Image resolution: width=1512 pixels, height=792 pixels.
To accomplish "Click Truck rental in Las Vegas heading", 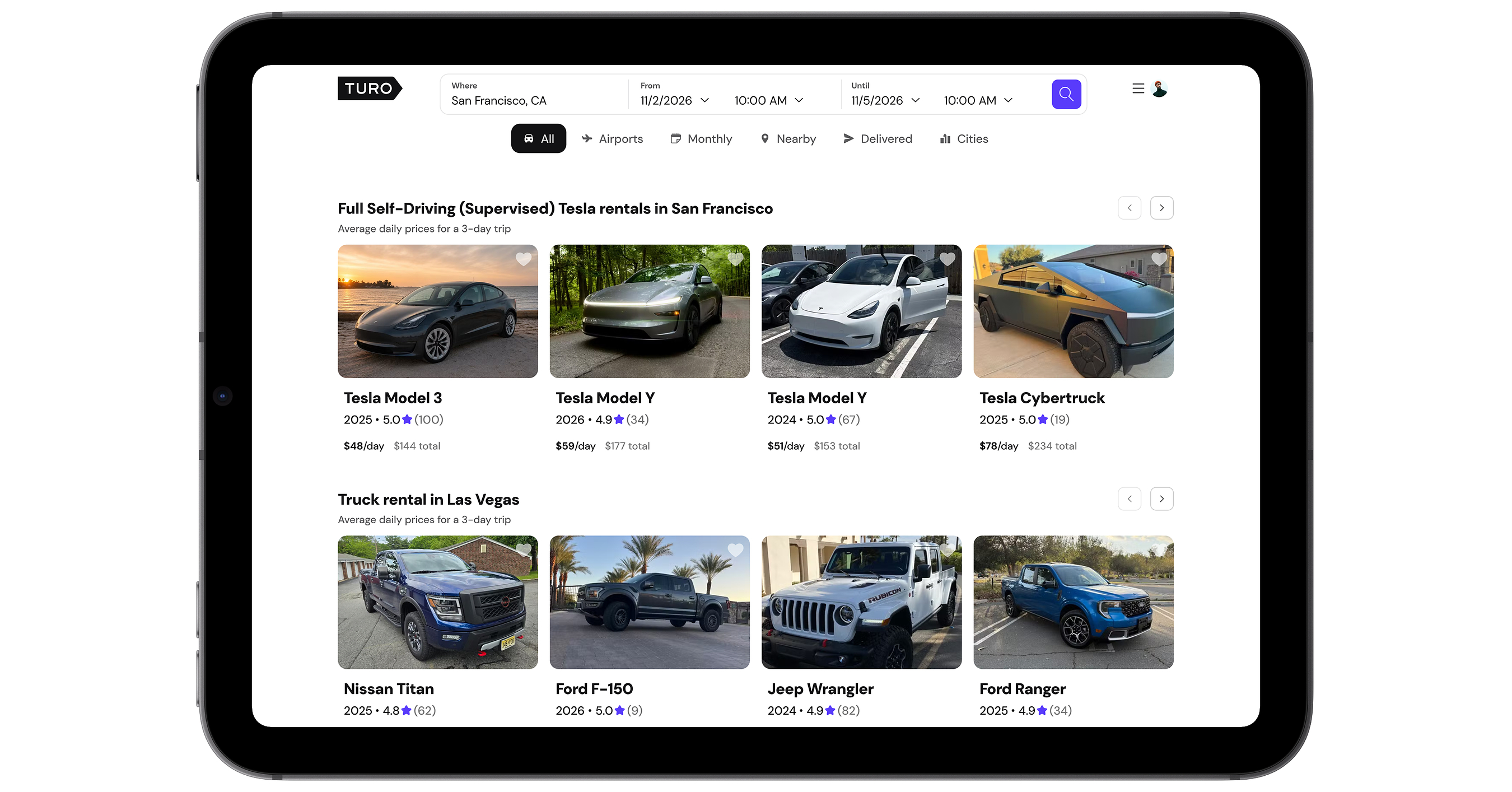I will pyautogui.click(x=428, y=500).
